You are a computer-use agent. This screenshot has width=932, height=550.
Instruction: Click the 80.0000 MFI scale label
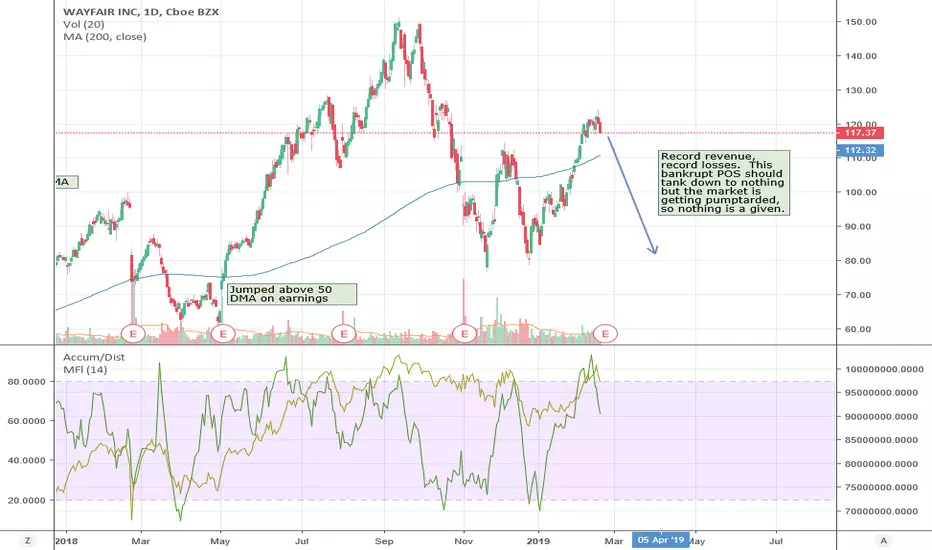pos(27,382)
